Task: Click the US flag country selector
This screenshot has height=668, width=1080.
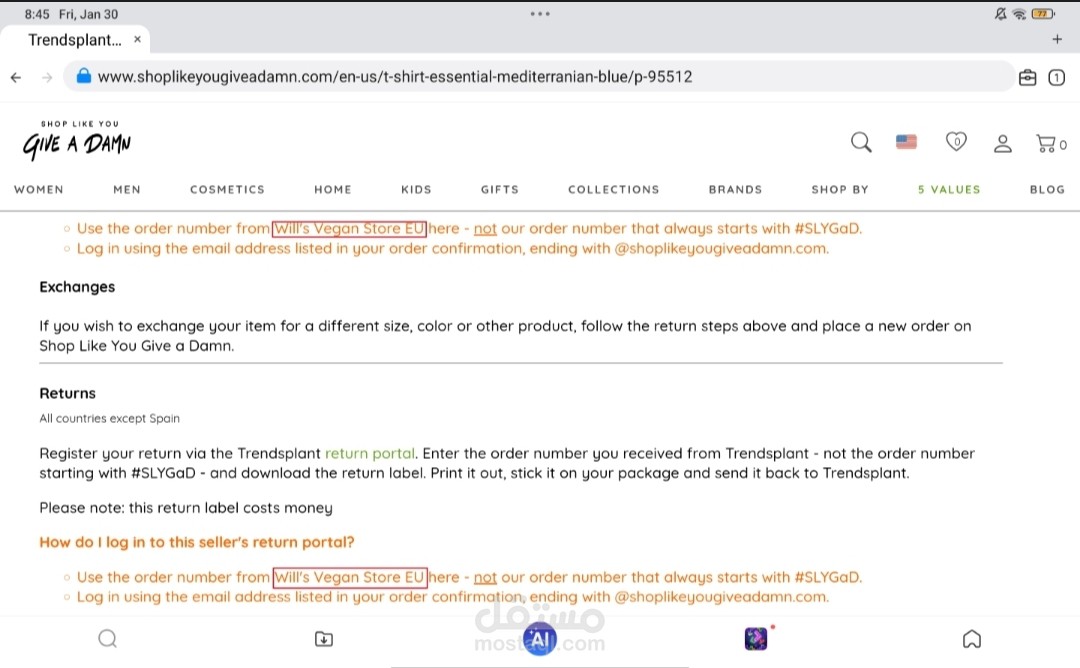Action: [906, 141]
